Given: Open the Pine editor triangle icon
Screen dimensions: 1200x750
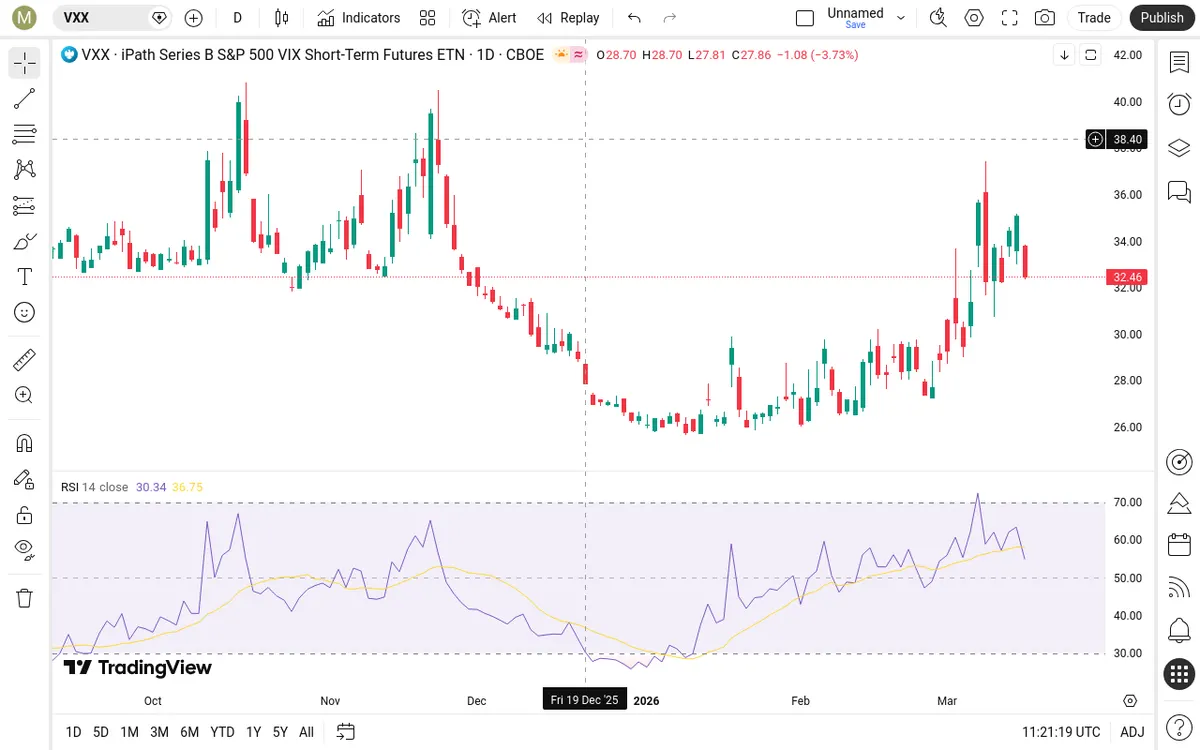Looking at the screenshot, I should coord(1179,503).
